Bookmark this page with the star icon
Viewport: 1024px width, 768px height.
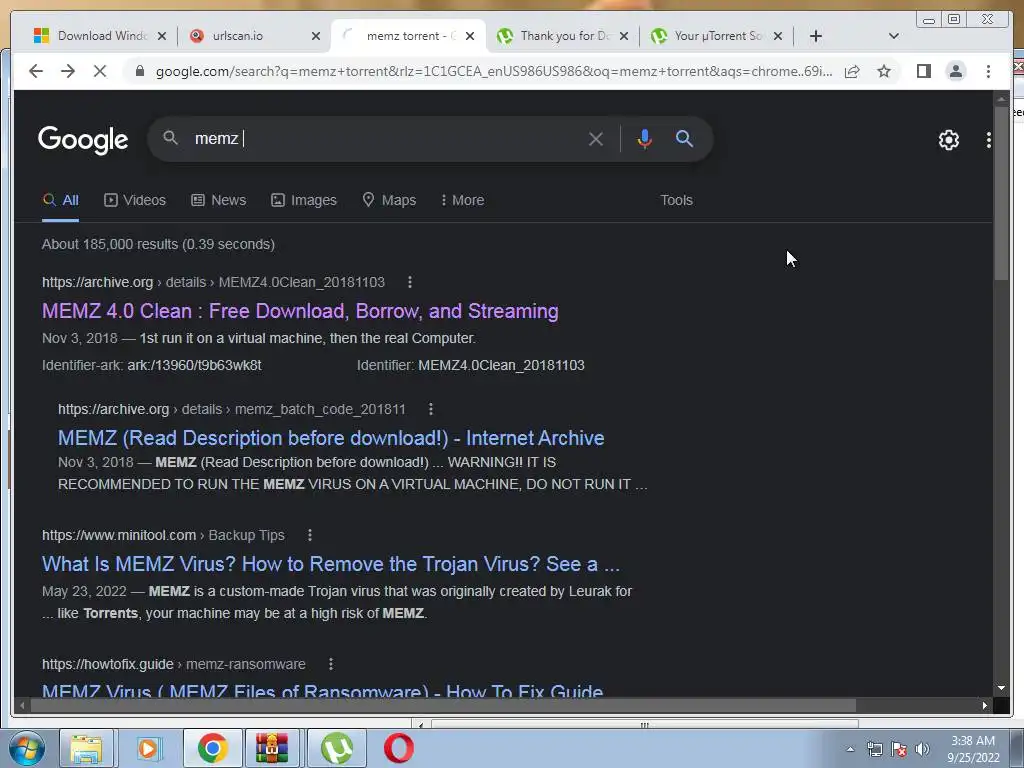[884, 71]
